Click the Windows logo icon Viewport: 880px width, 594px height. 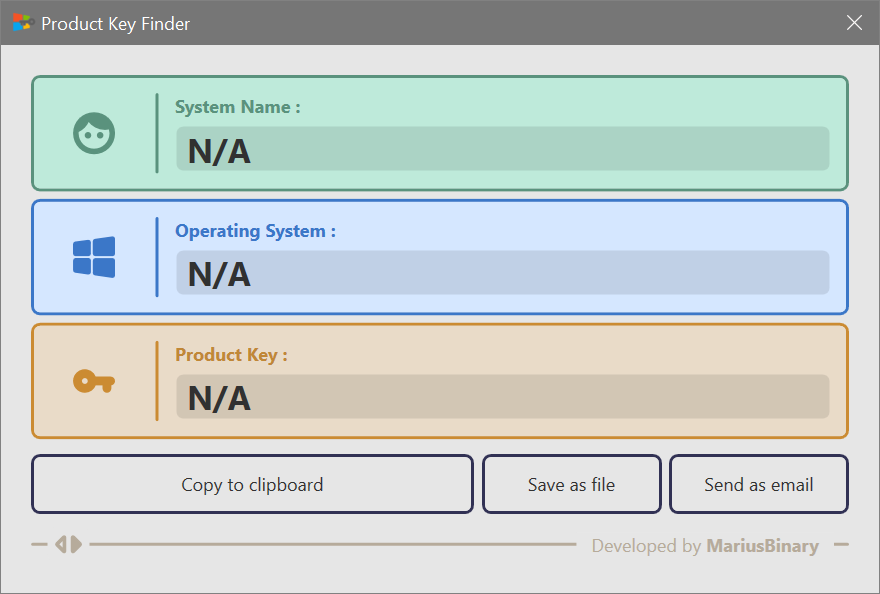(94, 257)
